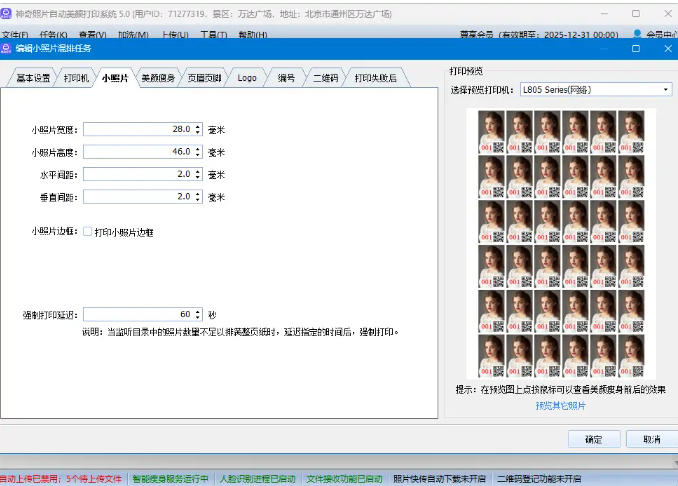Enable 打印小照片边框 checkbox
This screenshot has height=486, width=678.
88,232
